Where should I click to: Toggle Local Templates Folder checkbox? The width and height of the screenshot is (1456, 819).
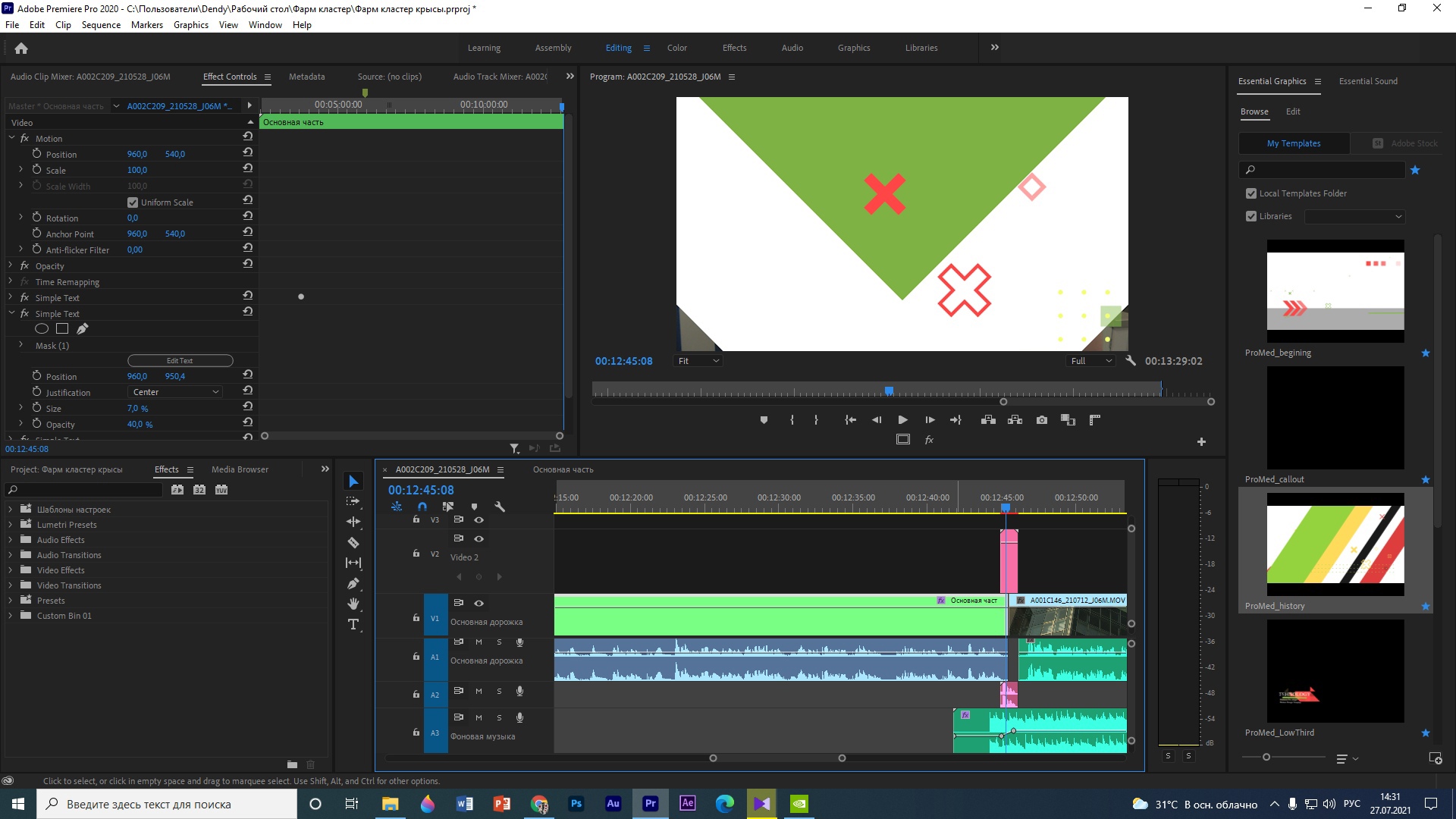point(1251,193)
